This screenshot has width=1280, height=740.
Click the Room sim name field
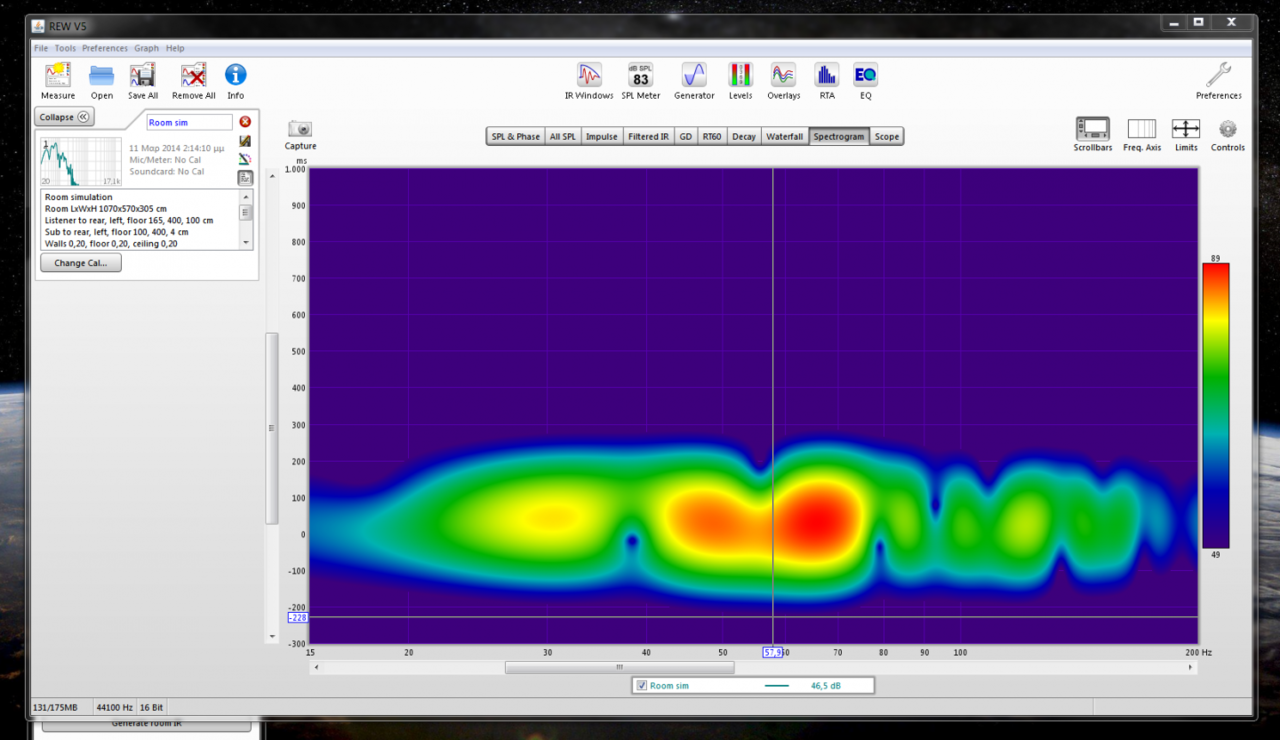(x=190, y=122)
